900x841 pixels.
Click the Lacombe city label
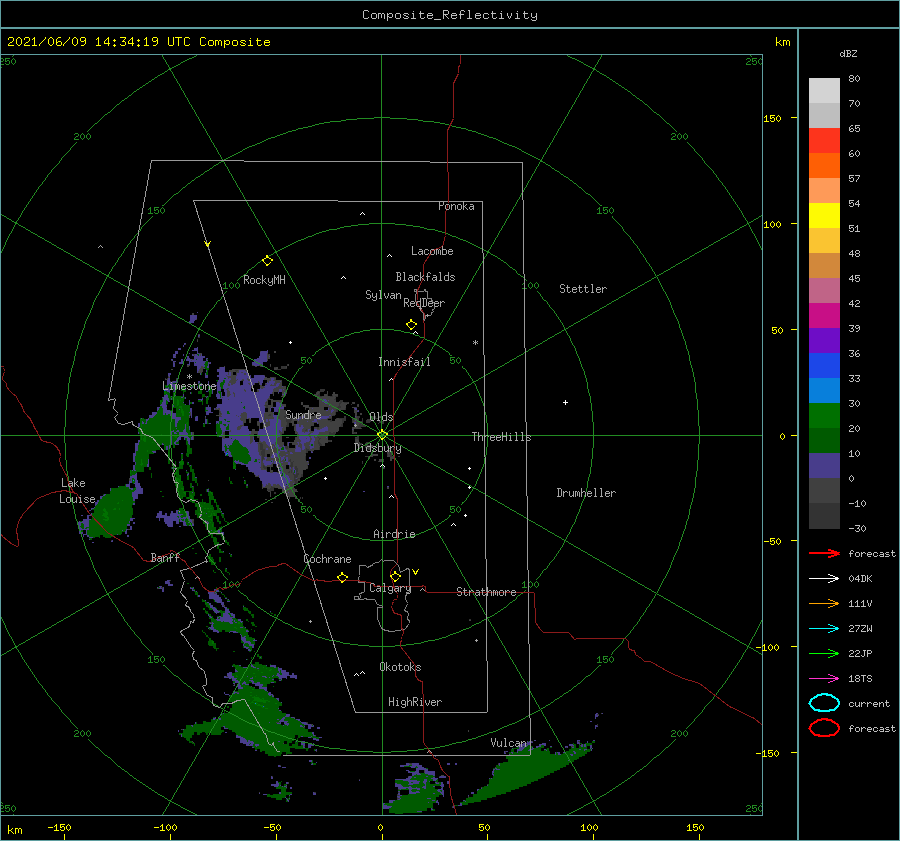pyautogui.click(x=432, y=251)
